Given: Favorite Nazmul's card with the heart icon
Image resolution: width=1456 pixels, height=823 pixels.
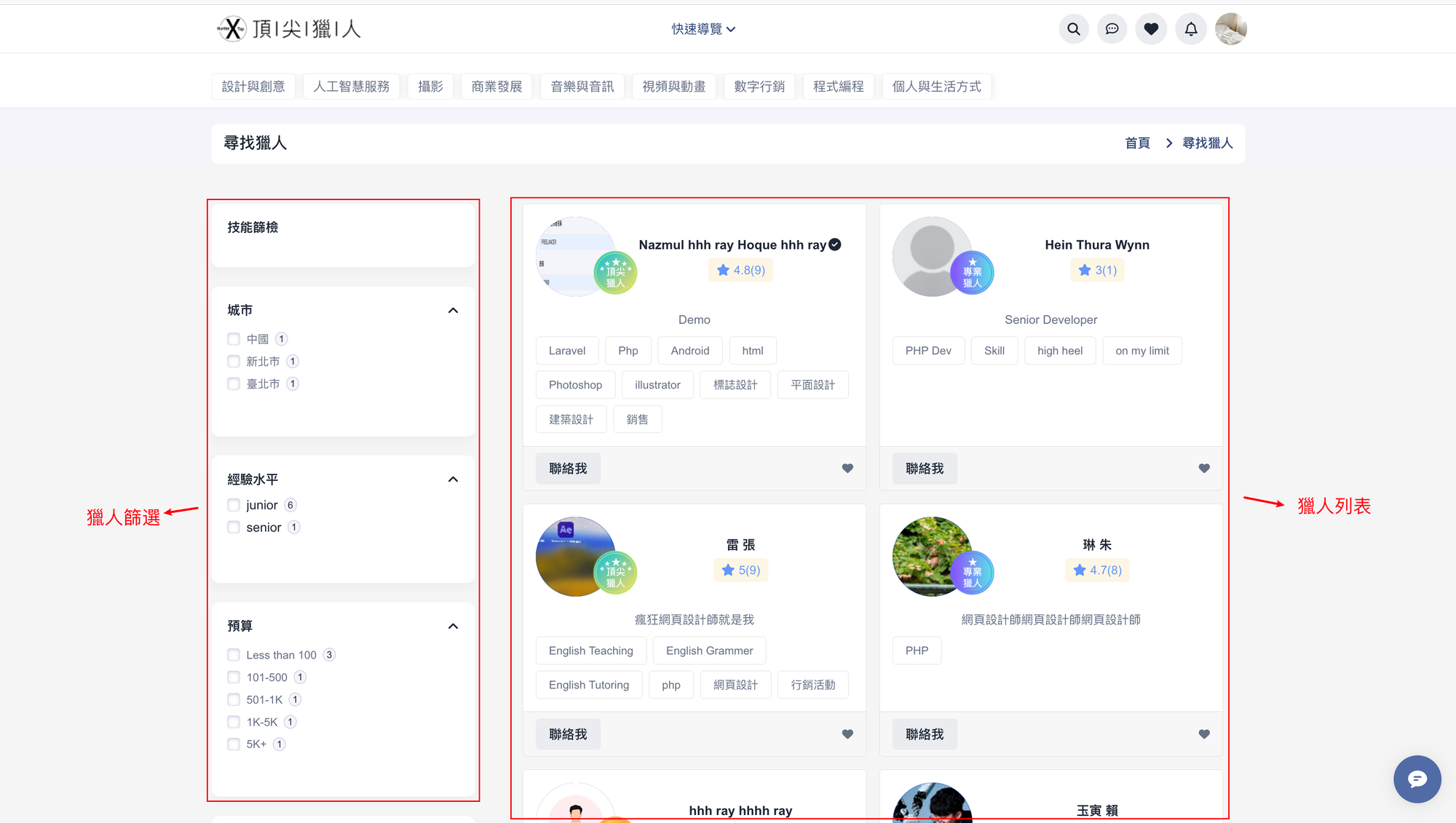Looking at the screenshot, I should (847, 469).
